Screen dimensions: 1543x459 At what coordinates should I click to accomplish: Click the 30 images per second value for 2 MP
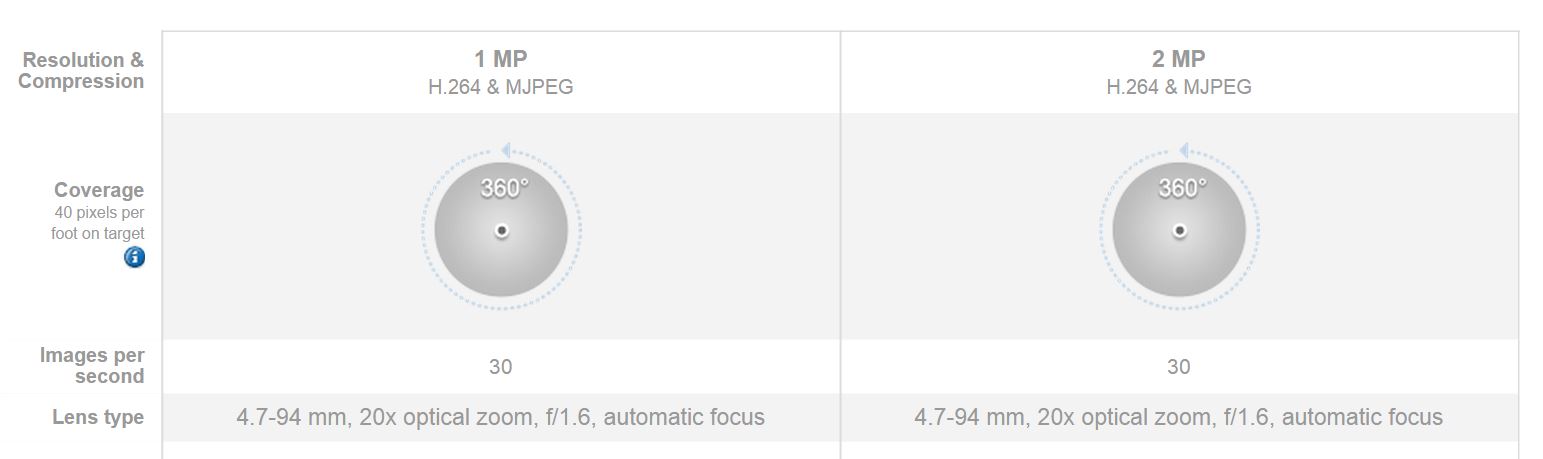pos(1179,367)
